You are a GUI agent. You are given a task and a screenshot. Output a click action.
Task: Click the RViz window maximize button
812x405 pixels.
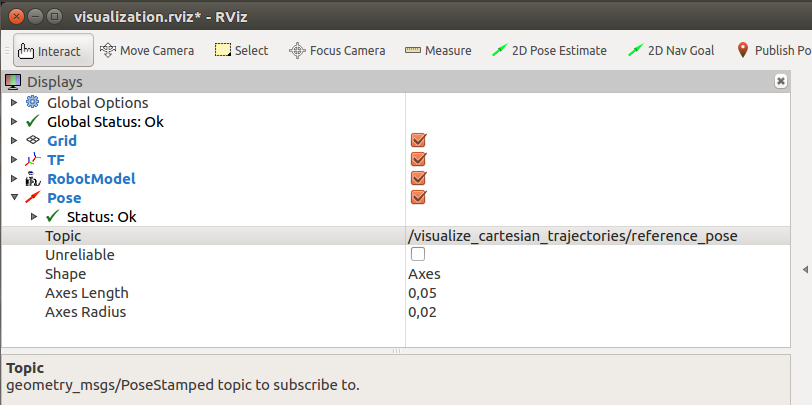coord(54,17)
